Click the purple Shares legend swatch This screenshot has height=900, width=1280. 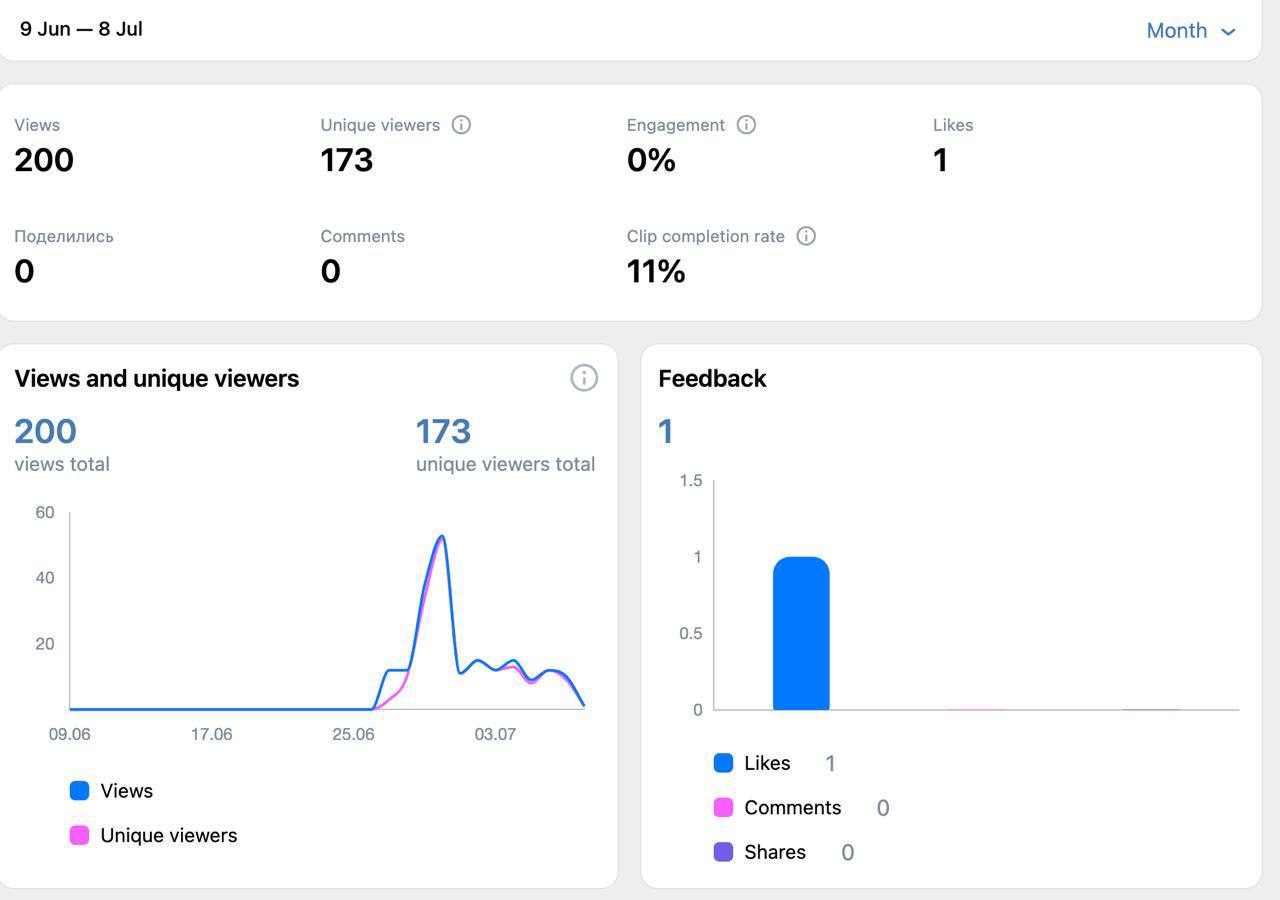tap(723, 852)
